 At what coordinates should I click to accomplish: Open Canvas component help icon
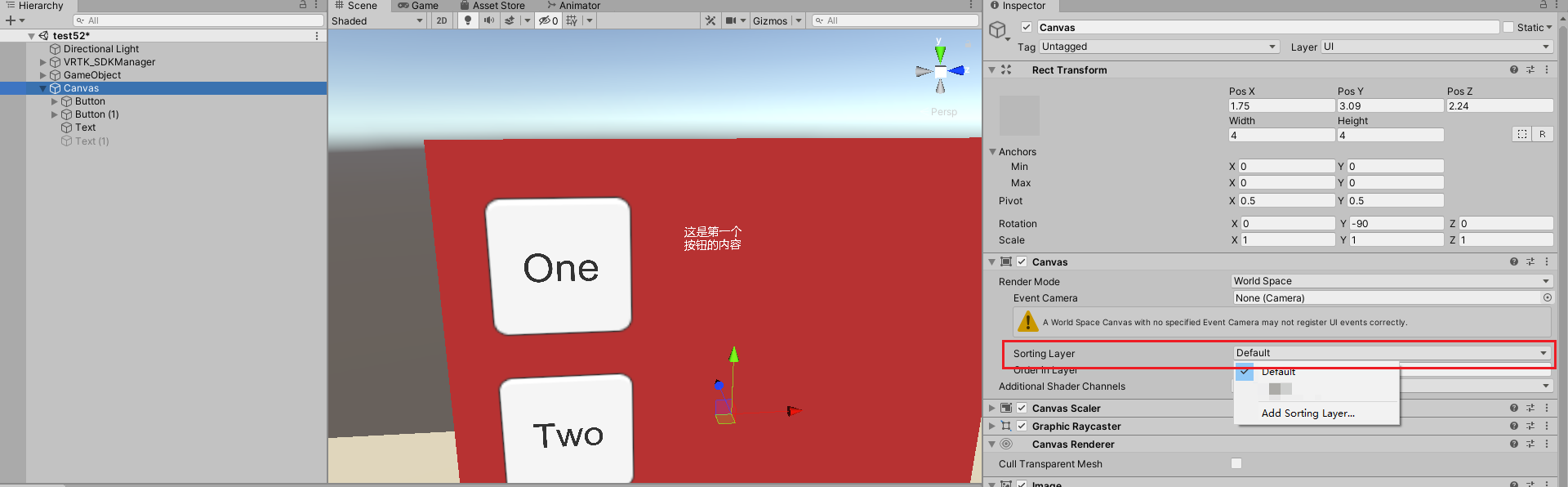click(1514, 261)
